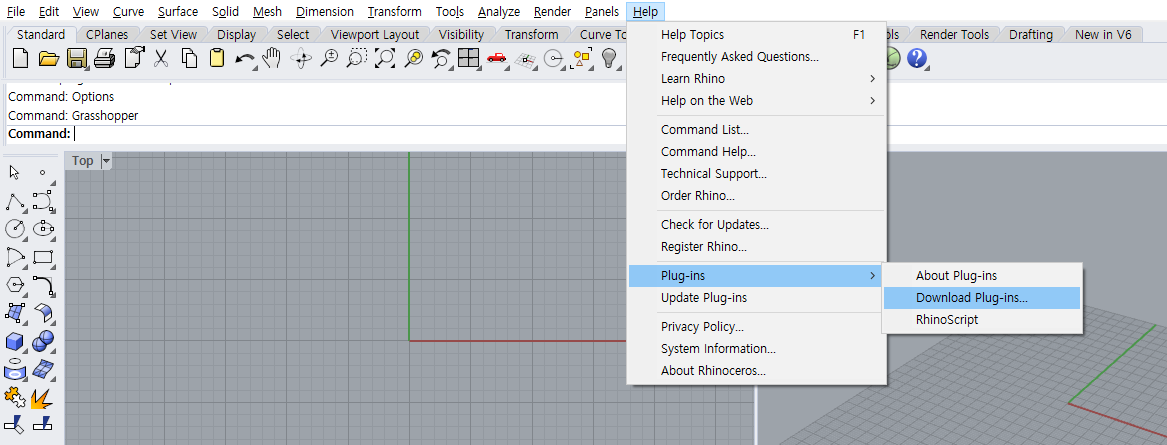The image size is (1167, 445).
Task: Select the Rotate View tool
Action: [x=301, y=58]
